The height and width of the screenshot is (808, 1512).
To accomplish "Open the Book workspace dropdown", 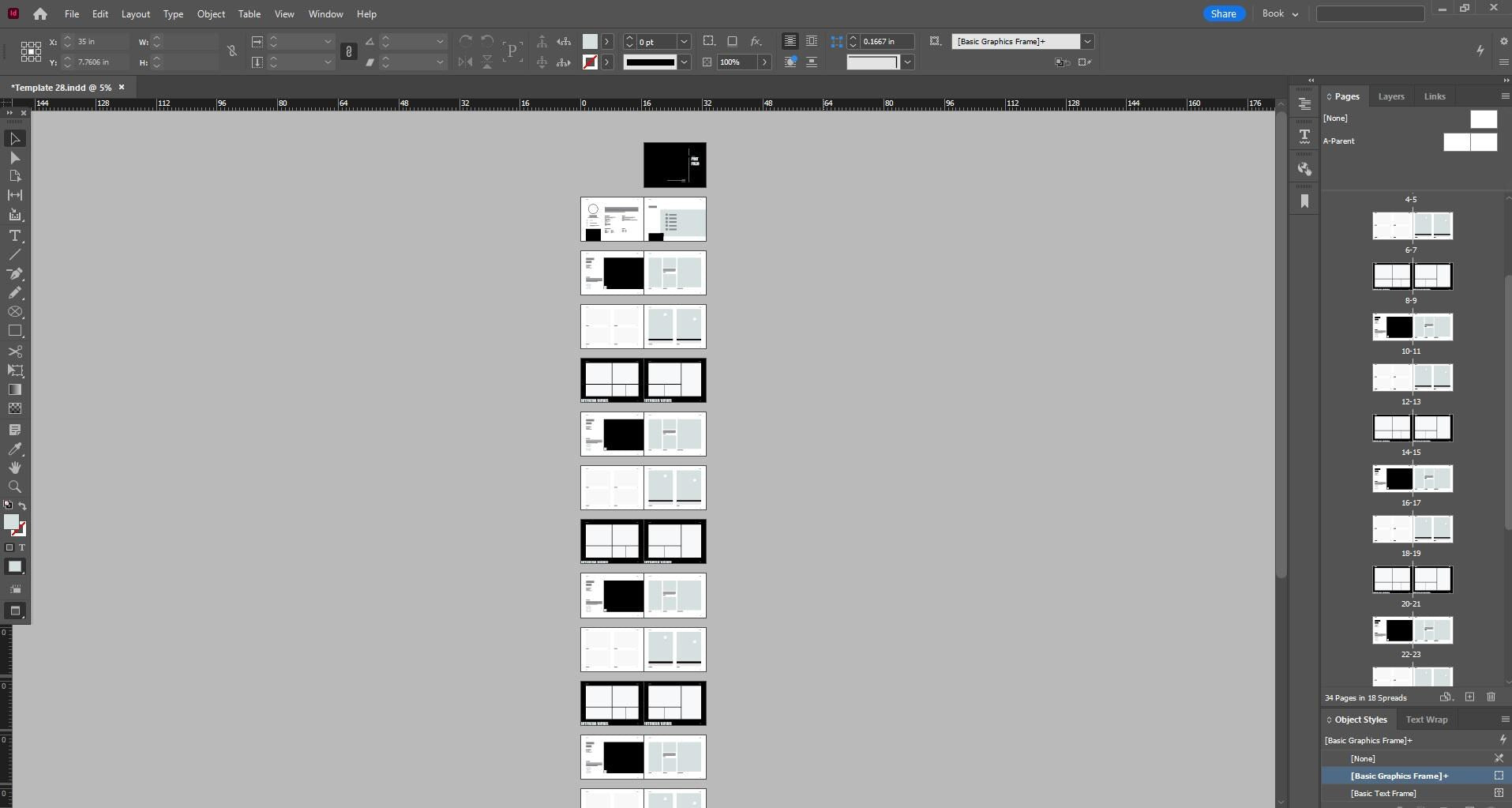I will [x=1280, y=13].
